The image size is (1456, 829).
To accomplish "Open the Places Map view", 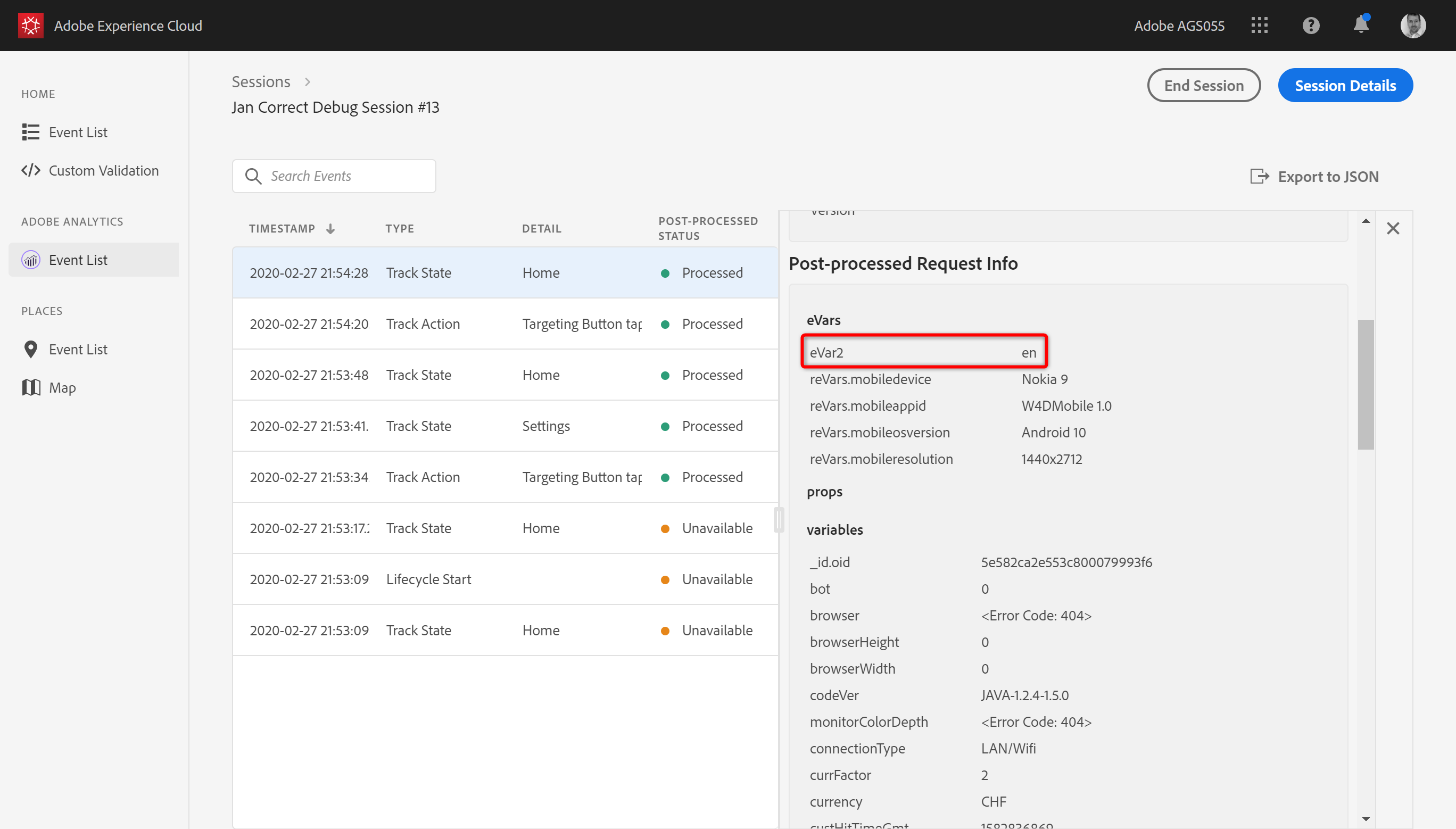I will point(62,388).
